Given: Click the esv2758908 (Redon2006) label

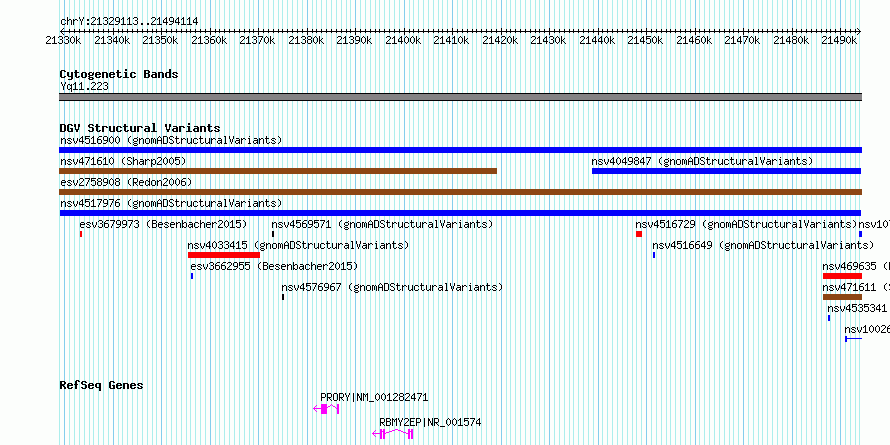Looking at the screenshot, I should (126, 182).
